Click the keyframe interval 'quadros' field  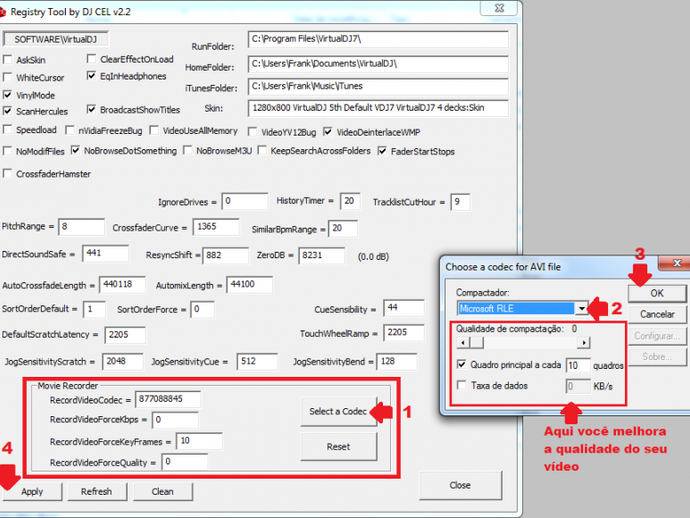click(578, 365)
